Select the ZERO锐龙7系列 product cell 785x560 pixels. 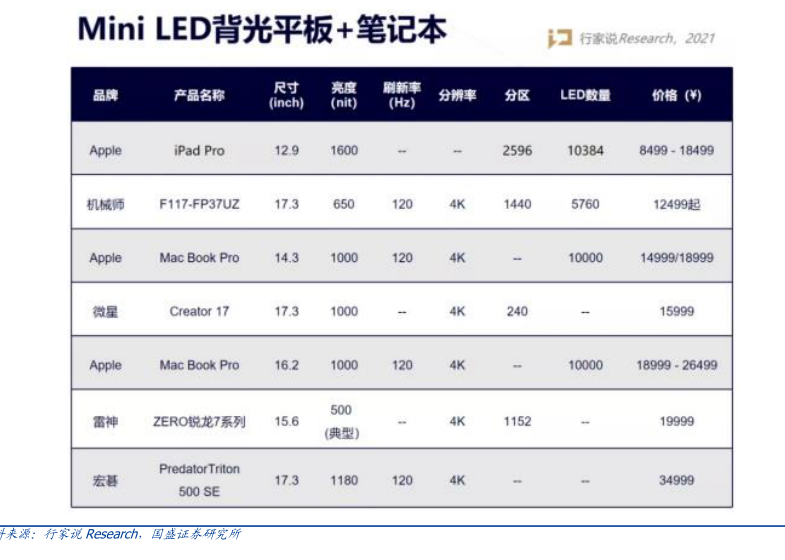pyautogui.click(x=199, y=422)
